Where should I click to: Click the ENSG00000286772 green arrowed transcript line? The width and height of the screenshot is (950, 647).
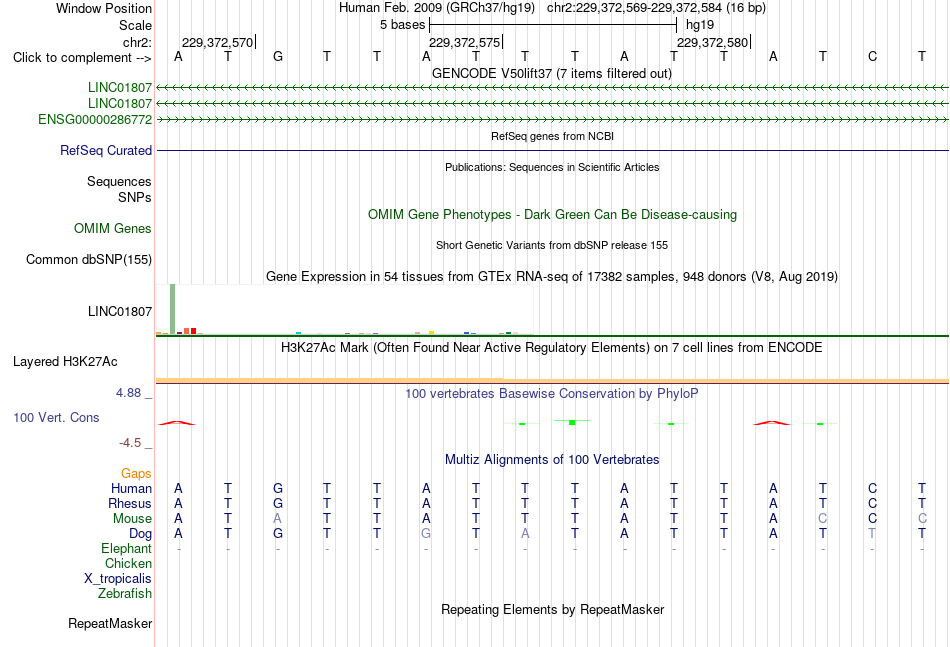pyautogui.click(x=552, y=120)
